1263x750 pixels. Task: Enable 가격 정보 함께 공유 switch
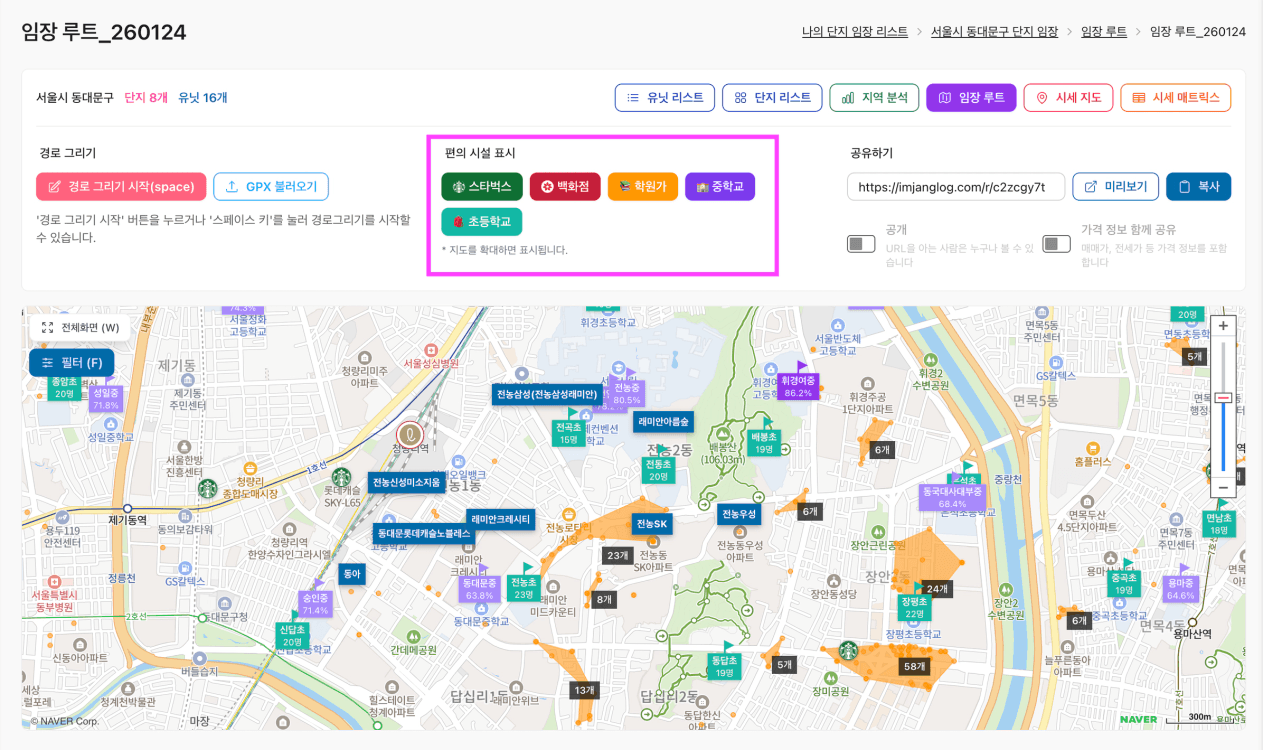click(1057, 244)
